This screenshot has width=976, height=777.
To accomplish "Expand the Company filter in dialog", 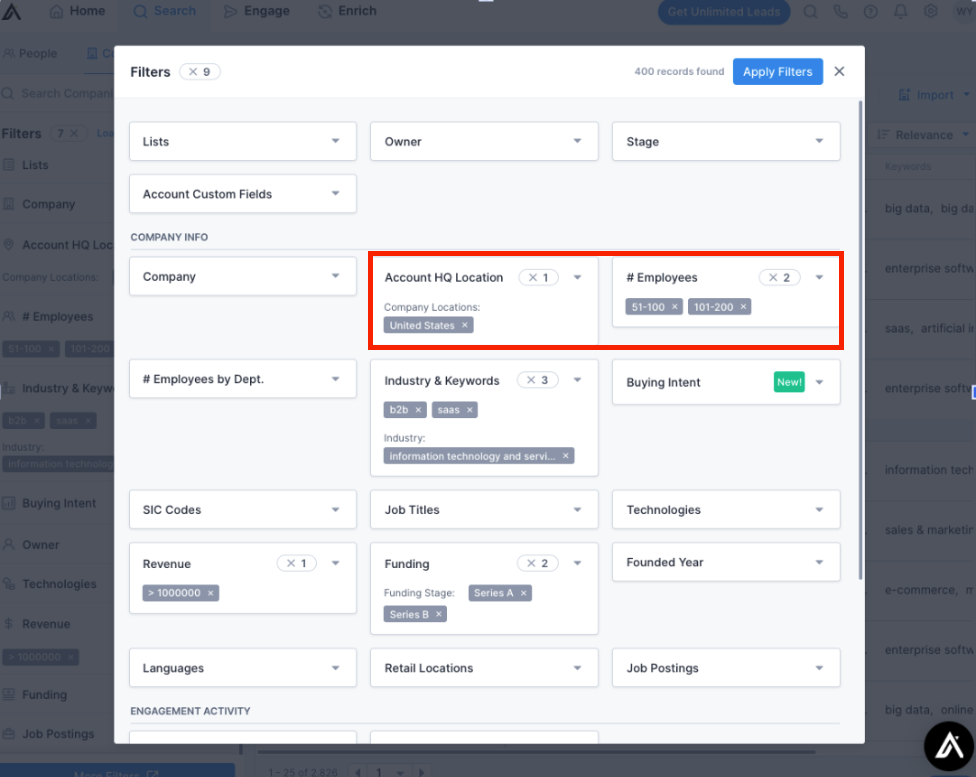I will pyautogui.click(x=243, y=276).
